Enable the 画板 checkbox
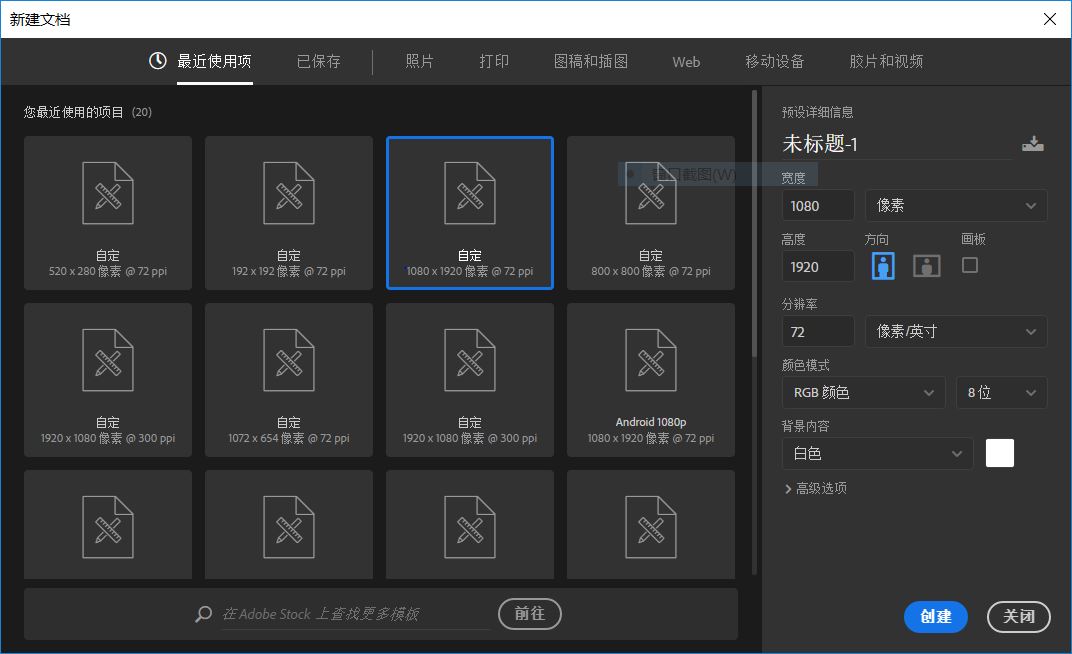The width and height of the screenshot is (1072, 654). pyautogui.click(x=969, y=265)
